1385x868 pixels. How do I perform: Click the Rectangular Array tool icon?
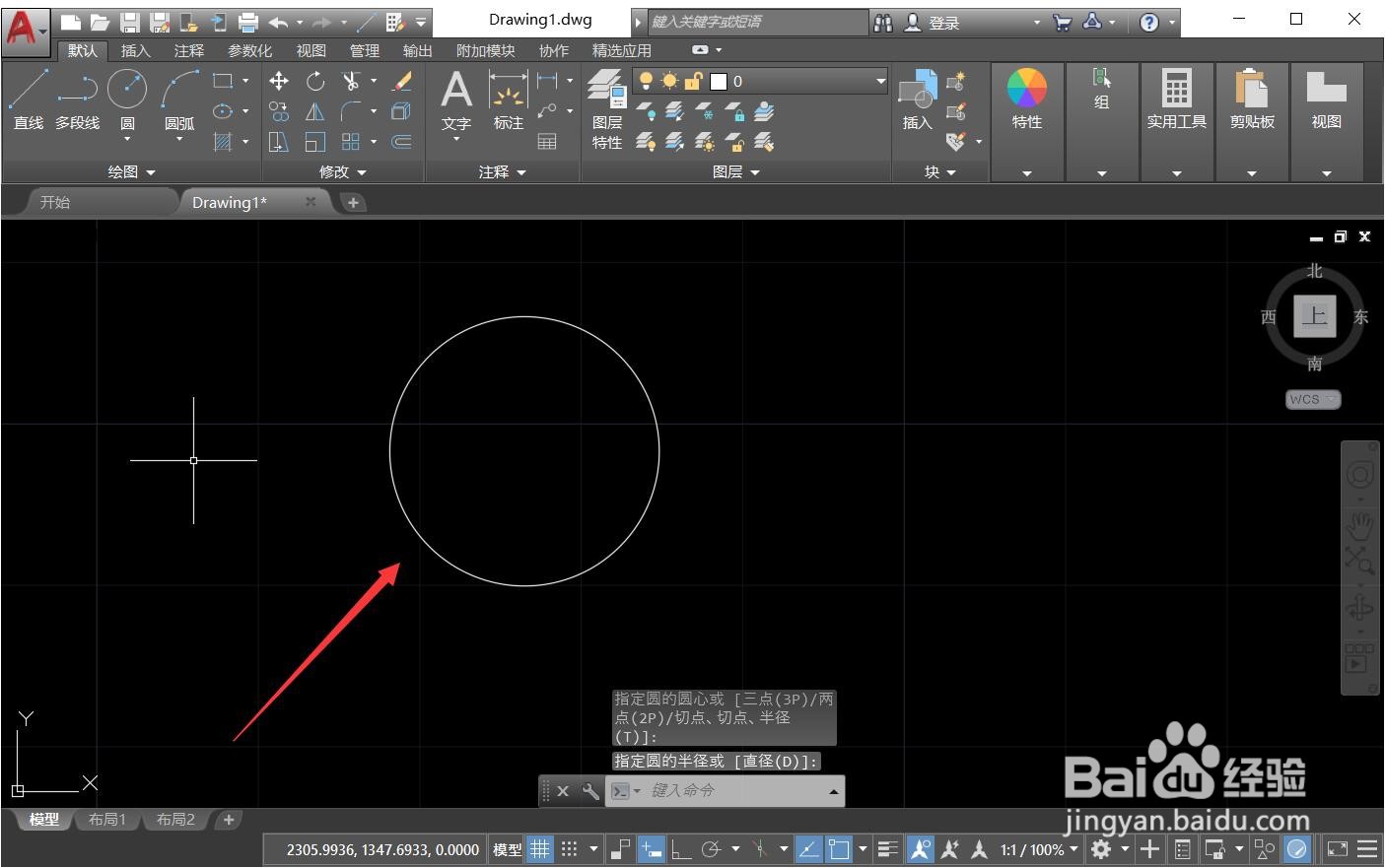(352, 142)
